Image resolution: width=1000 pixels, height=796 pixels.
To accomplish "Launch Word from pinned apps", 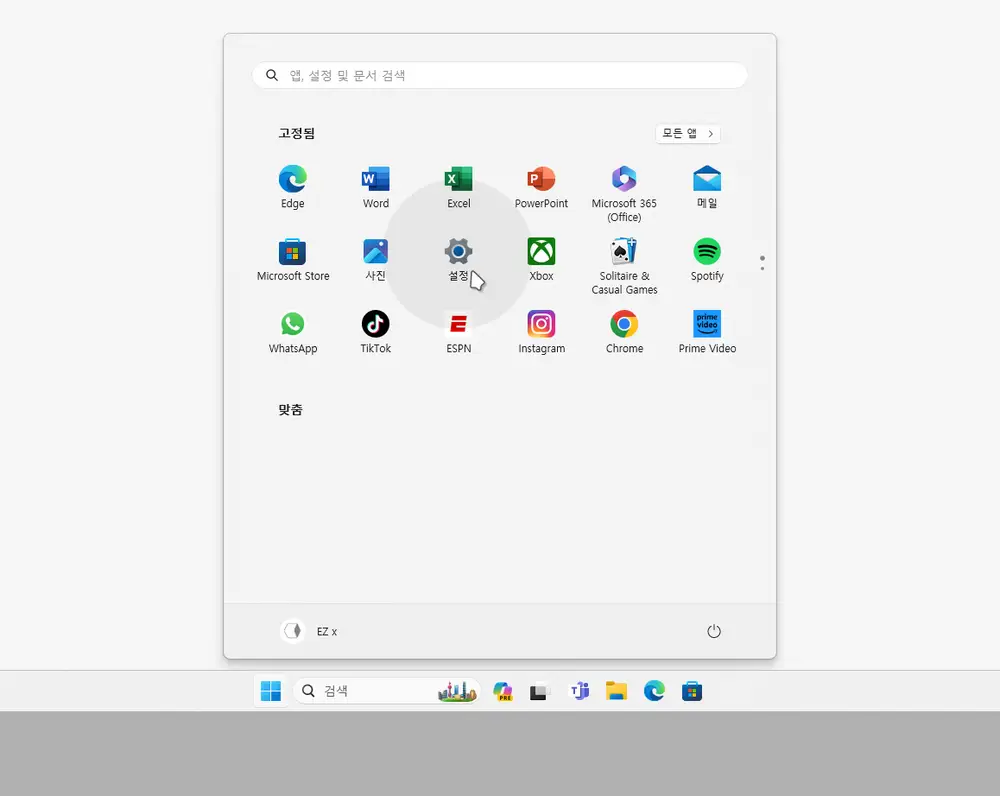I will tap(376, 186).
